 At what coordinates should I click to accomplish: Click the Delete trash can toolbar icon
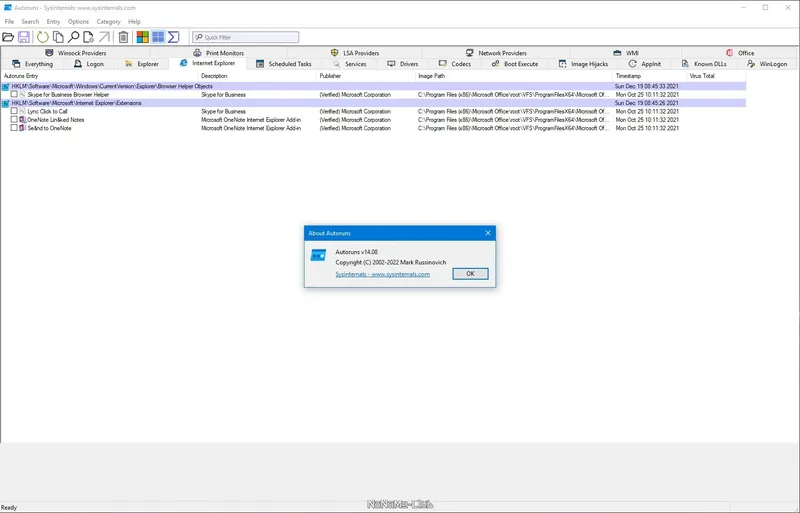tap(123, 37)
